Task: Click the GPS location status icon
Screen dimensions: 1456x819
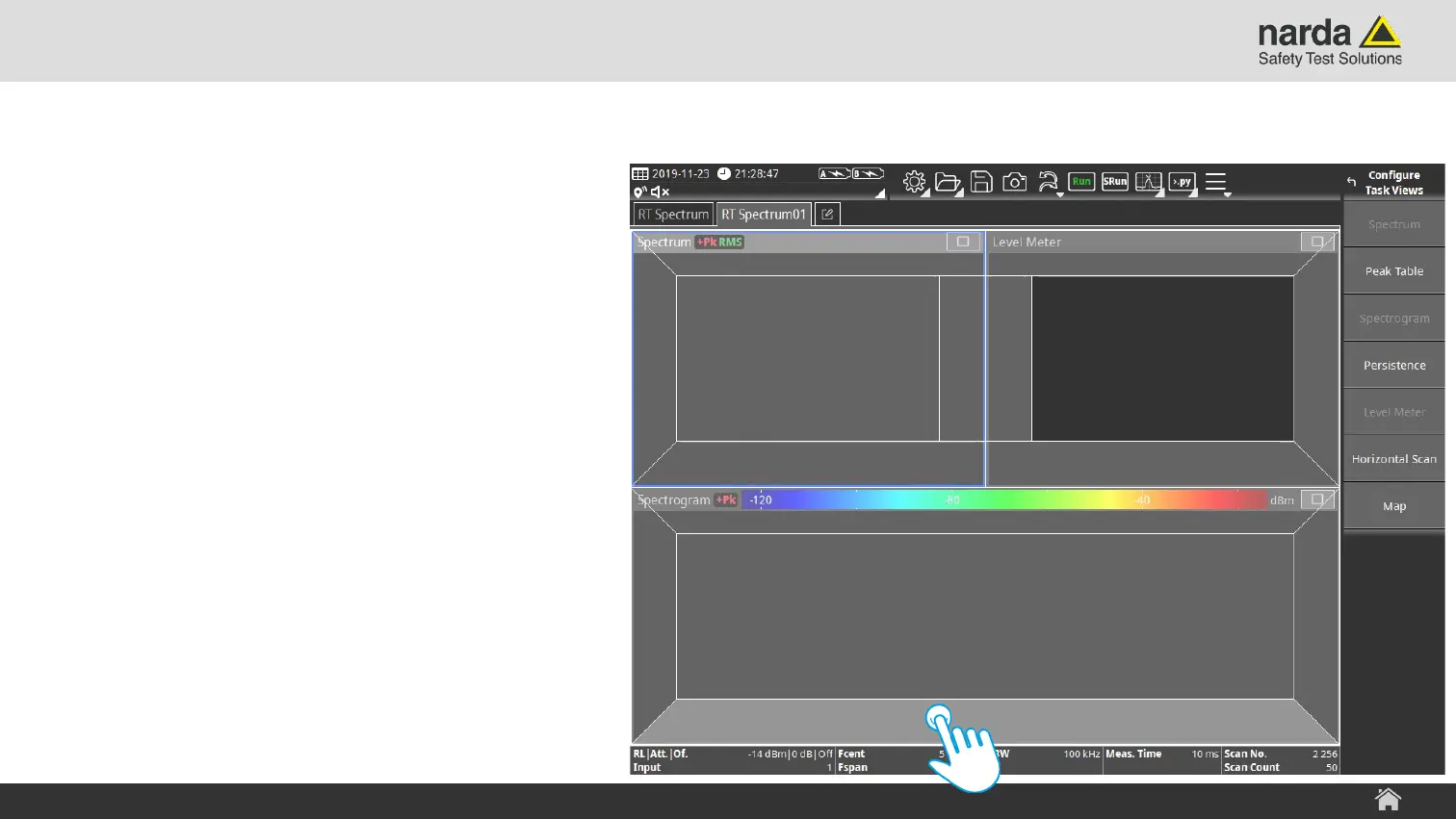Action: pyautogui.click(x=639, y=192)
